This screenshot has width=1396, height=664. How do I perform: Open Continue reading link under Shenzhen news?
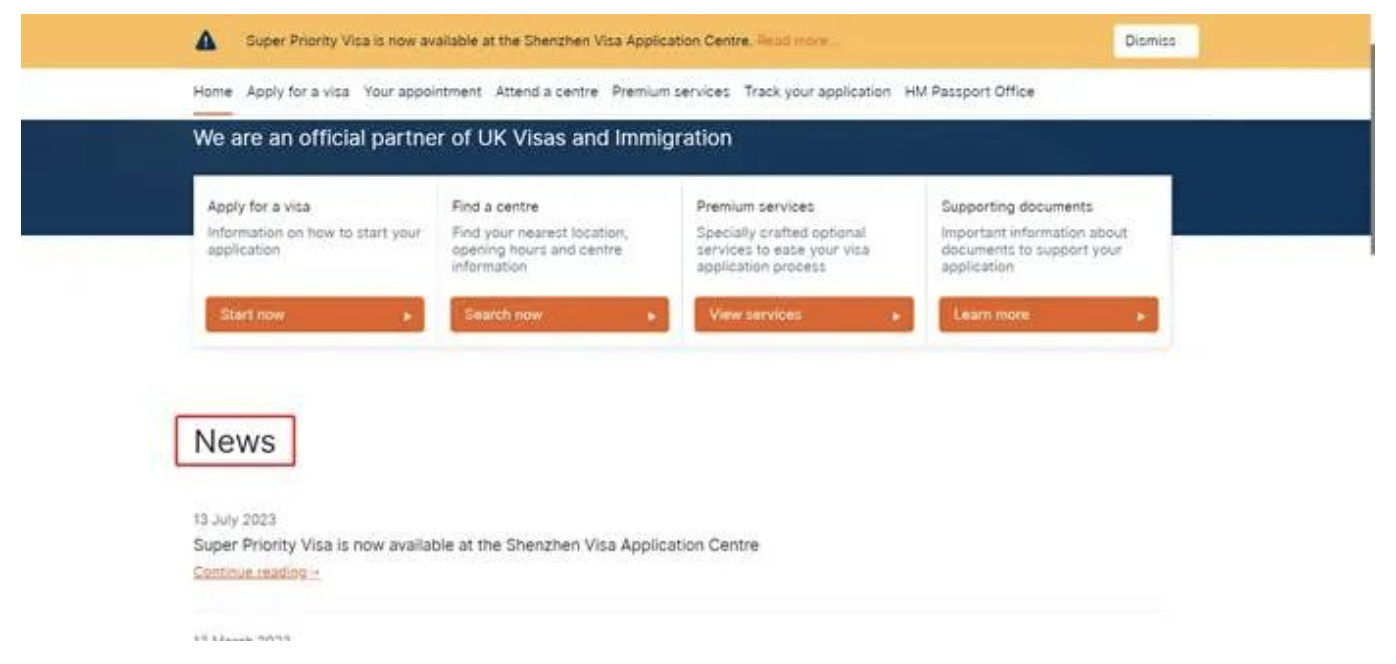coord(257,572)
